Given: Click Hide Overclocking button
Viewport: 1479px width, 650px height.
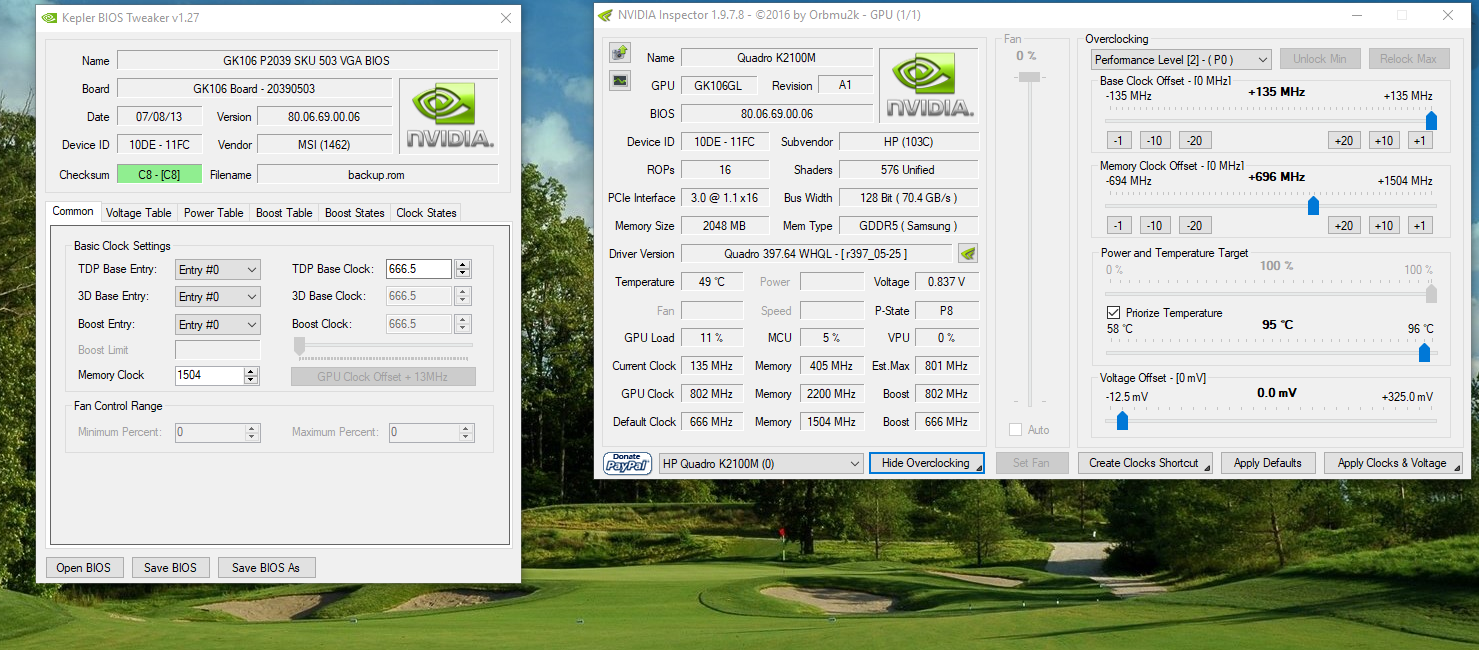Looking at the screenshot, I should pos(926,463).
